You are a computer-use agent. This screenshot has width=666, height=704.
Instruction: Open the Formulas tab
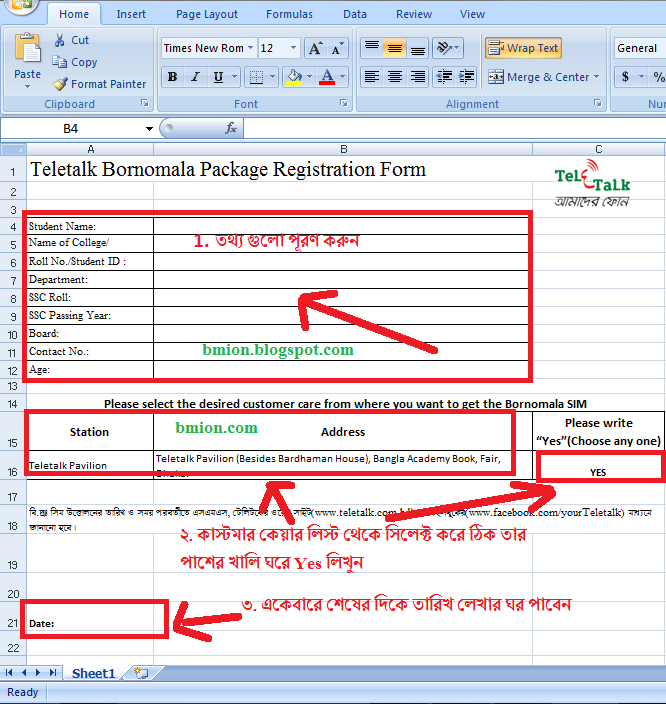tap(289, 14)
